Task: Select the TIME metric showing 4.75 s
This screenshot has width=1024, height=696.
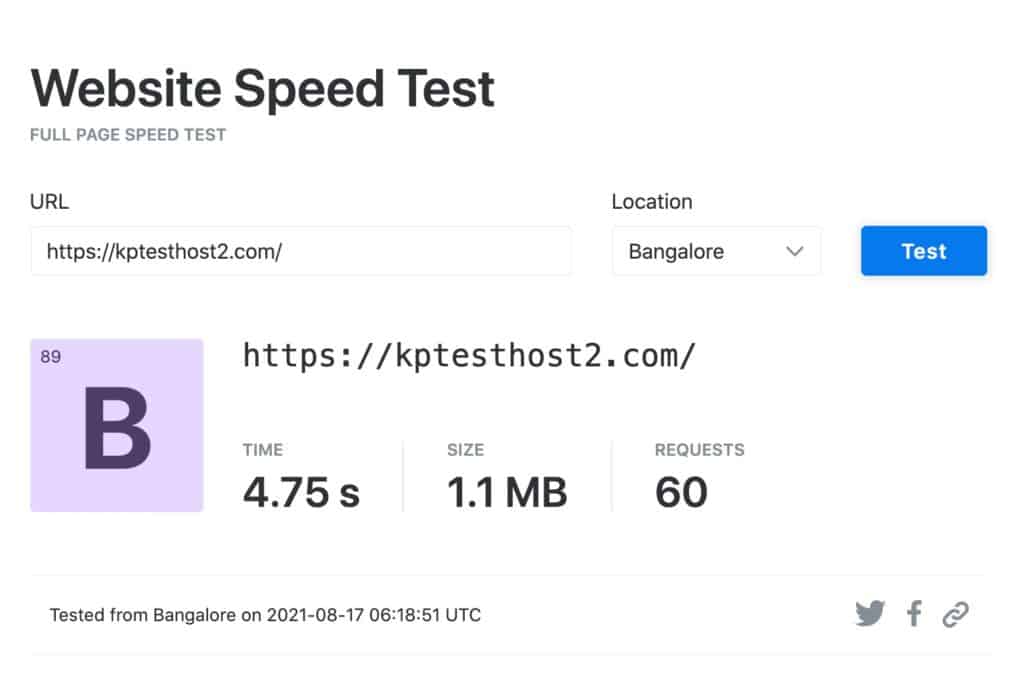Action: point(302,490)
